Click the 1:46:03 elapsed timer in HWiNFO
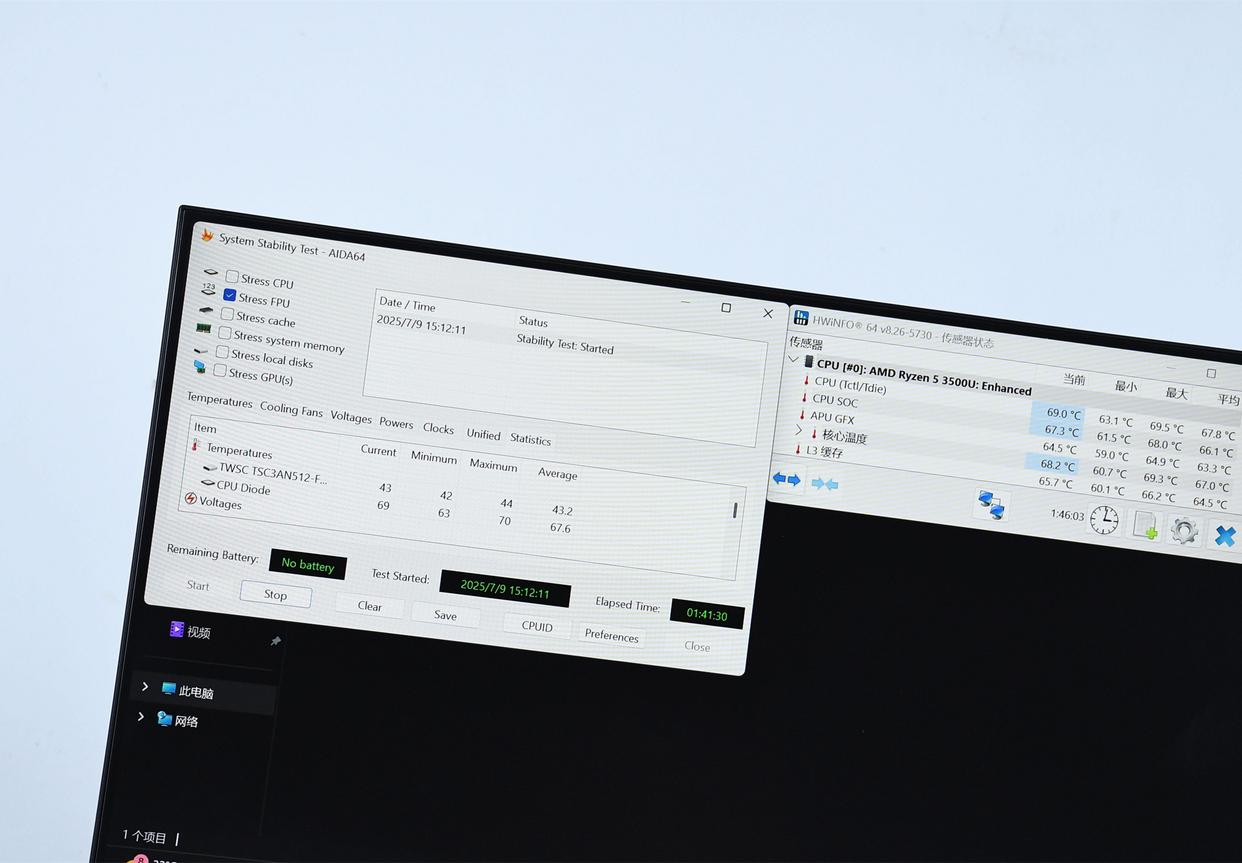Viewport: 1242px width, 863px height. point(1067,515)
